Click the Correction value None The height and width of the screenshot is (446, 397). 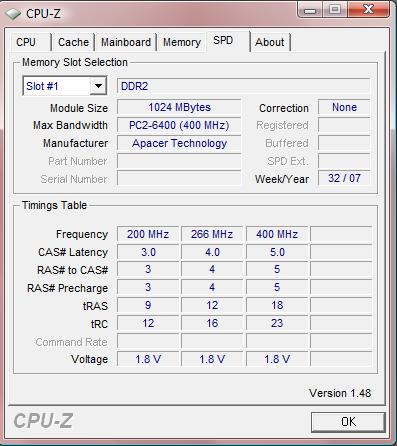click(344, 107)
